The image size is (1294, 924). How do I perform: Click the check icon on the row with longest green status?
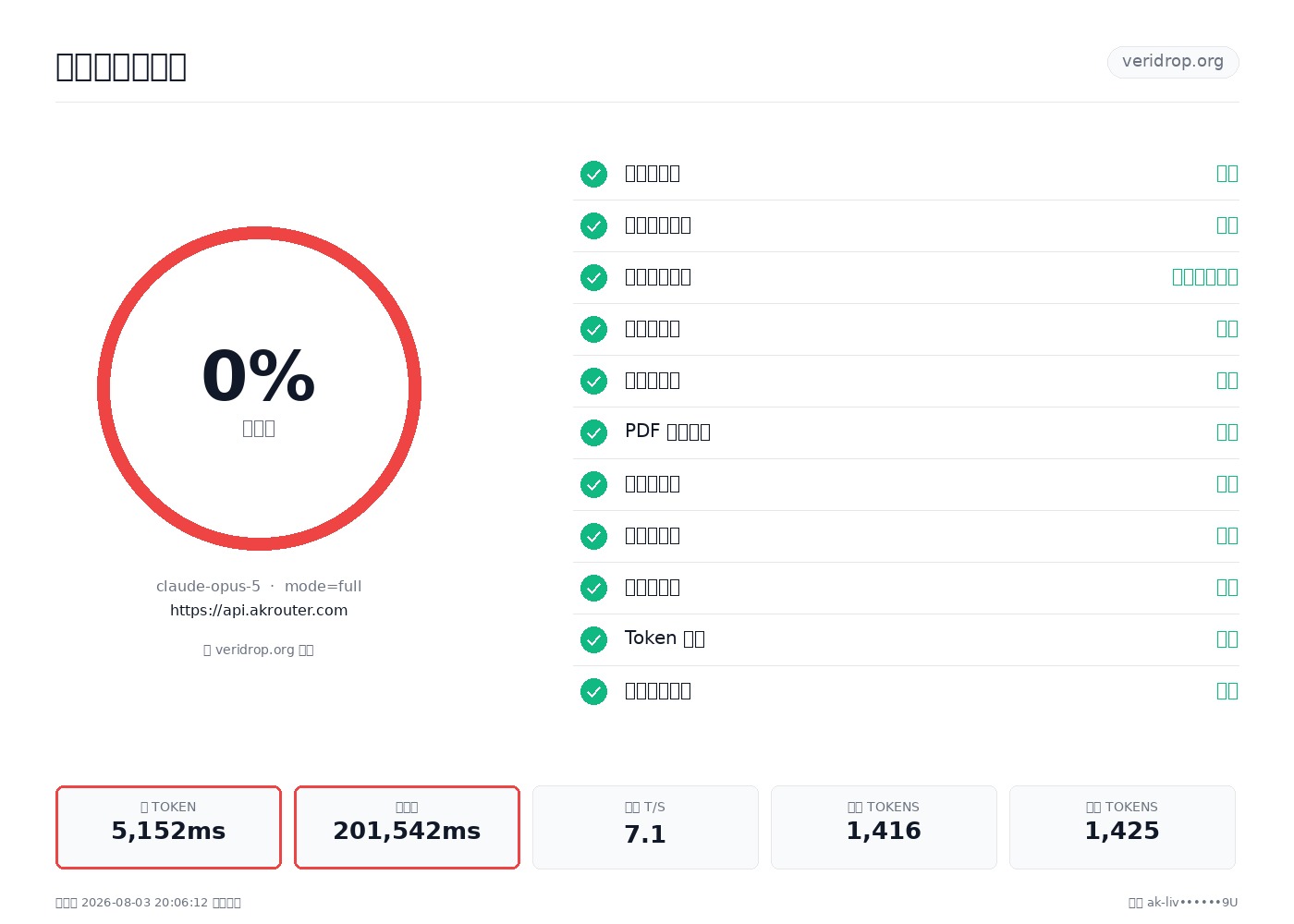click(x=593, y=277)
